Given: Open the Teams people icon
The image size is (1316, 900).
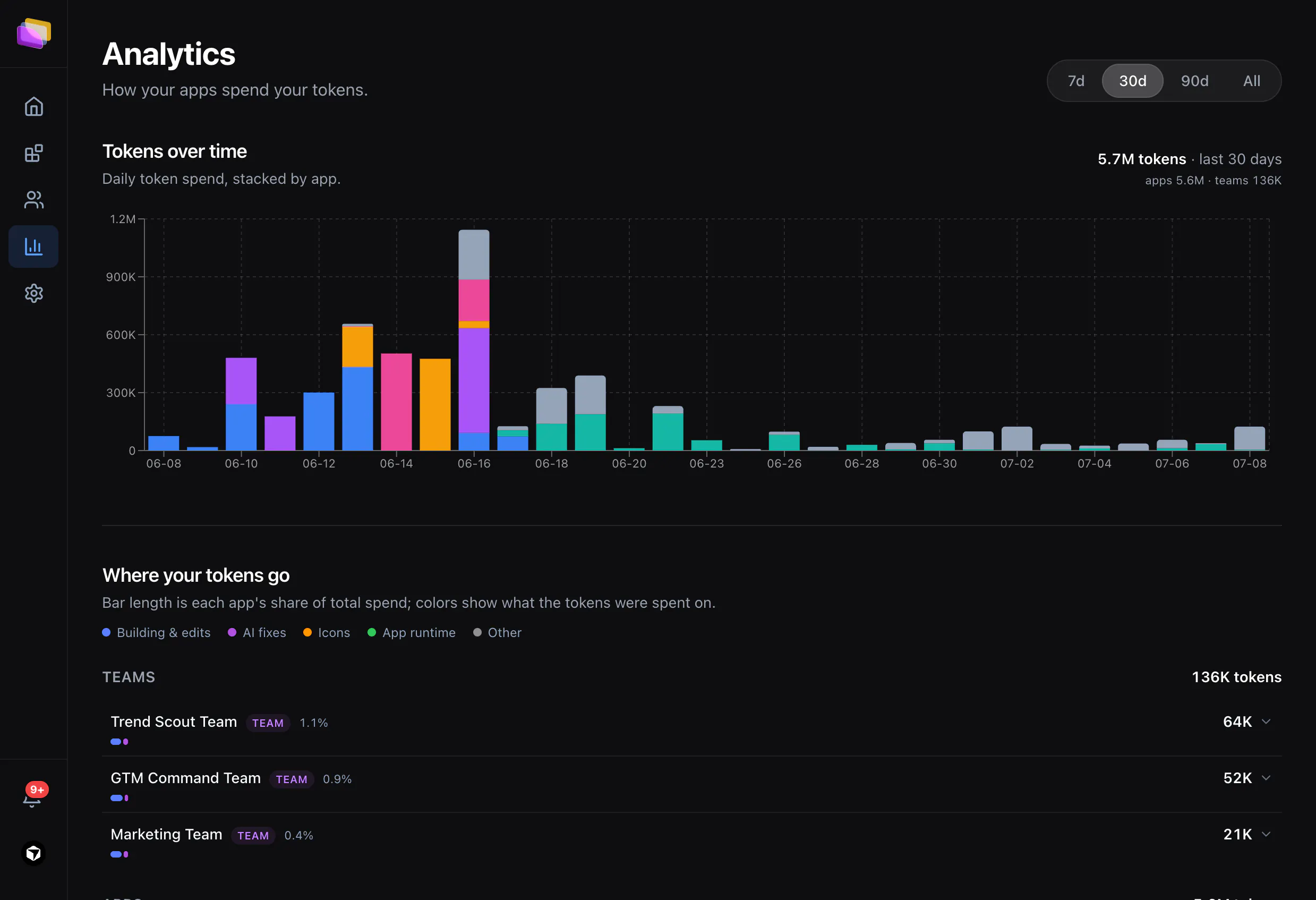Looking at the screenshot, I should pos(34,199).
